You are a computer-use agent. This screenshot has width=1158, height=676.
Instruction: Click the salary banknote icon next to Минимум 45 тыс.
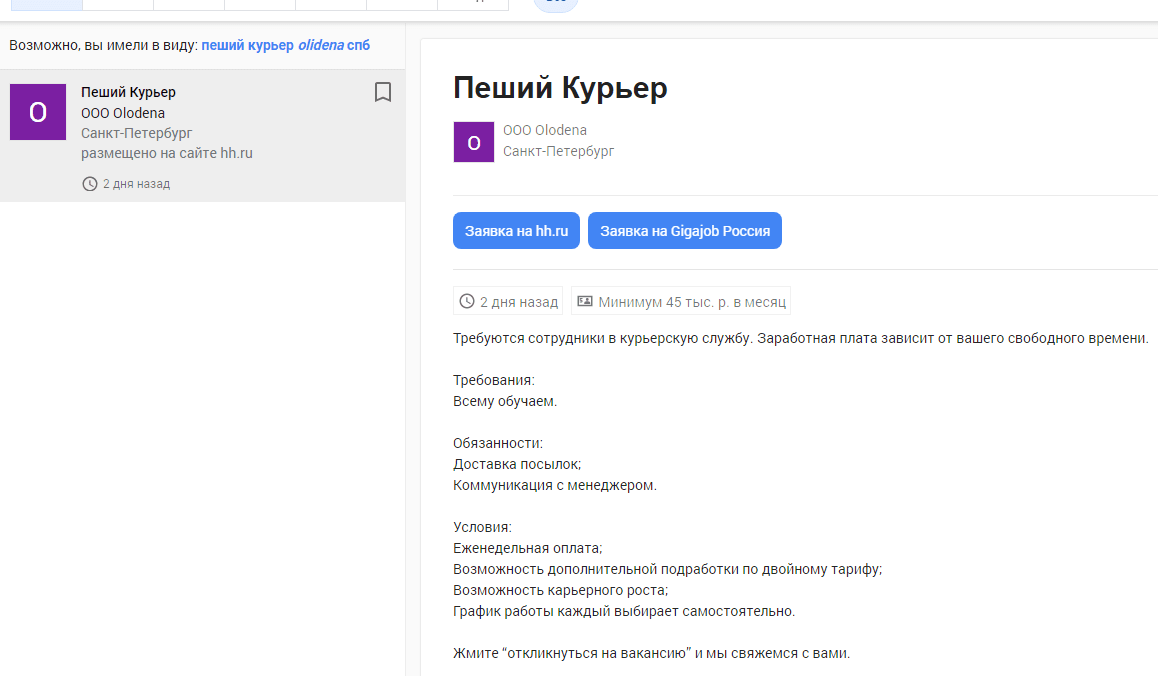pos(585,302)
